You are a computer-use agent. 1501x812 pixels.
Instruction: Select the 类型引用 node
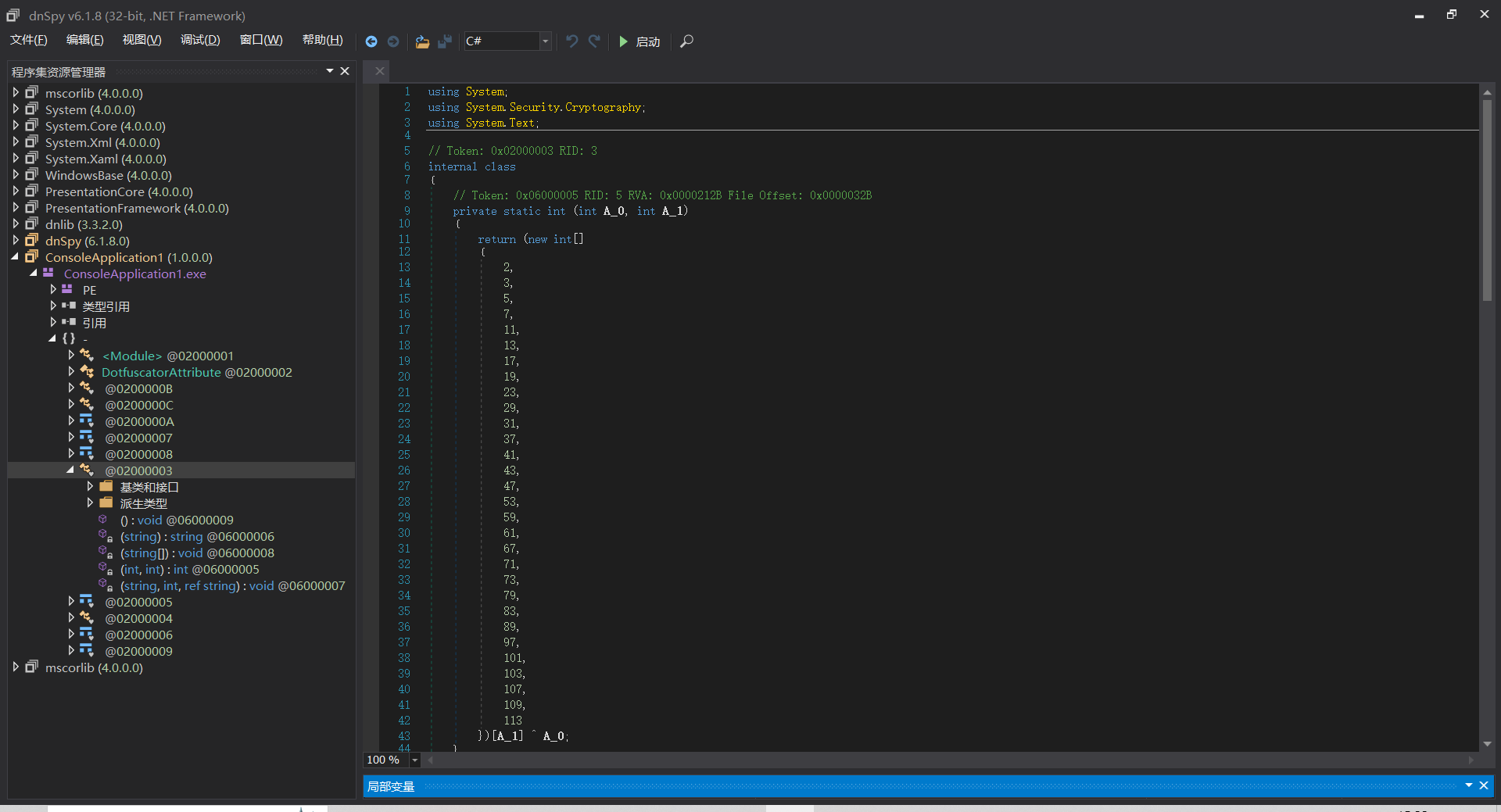[106, 306]
